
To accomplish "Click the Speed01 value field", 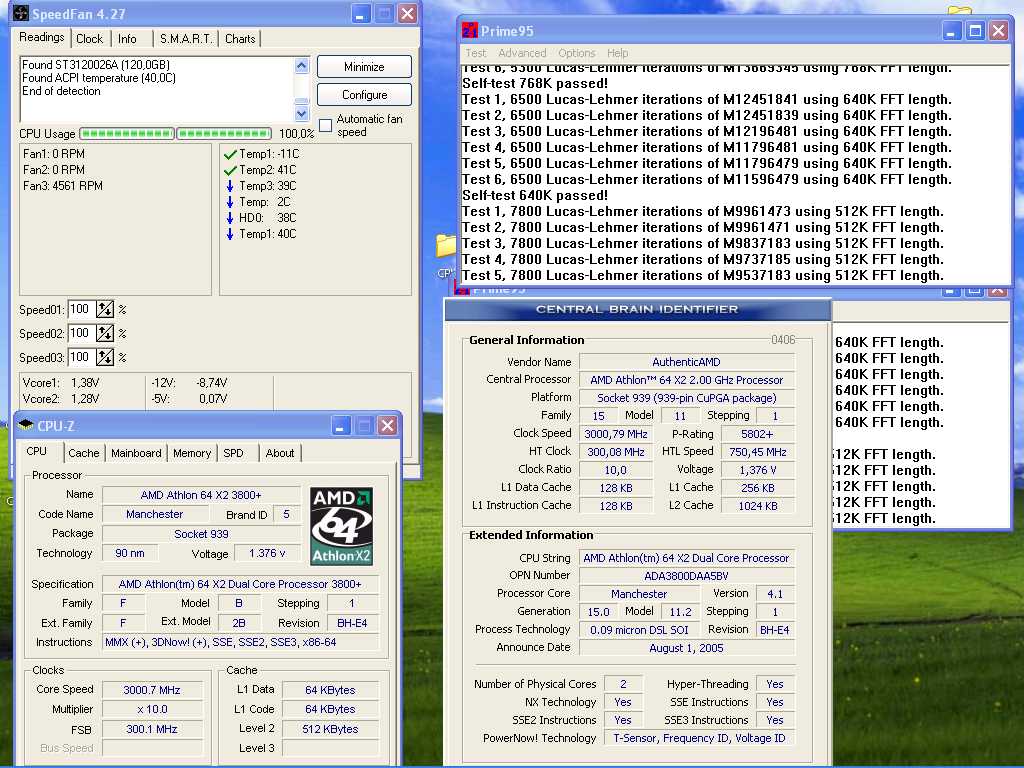I will point(82,309).
